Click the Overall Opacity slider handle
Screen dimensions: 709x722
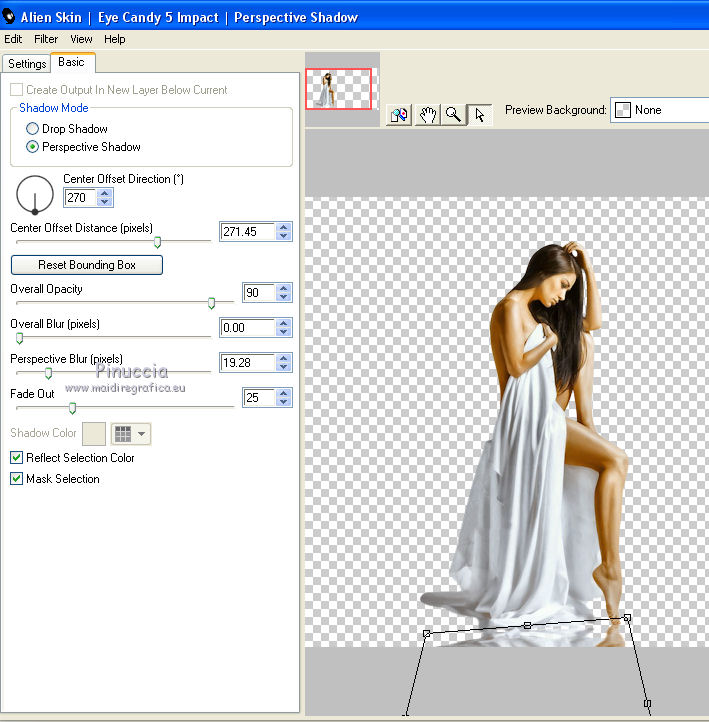(211, 303)
